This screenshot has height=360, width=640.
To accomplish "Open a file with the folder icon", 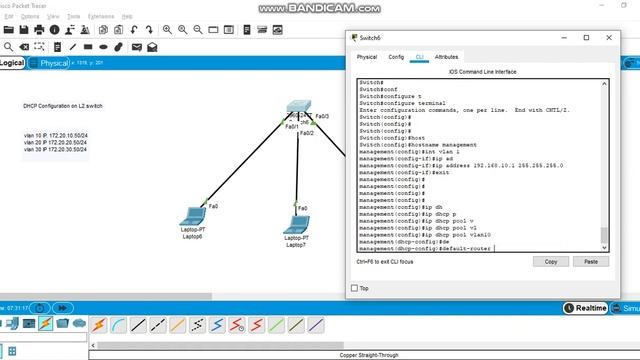I will pyautogui.click(x=9, y=30).
